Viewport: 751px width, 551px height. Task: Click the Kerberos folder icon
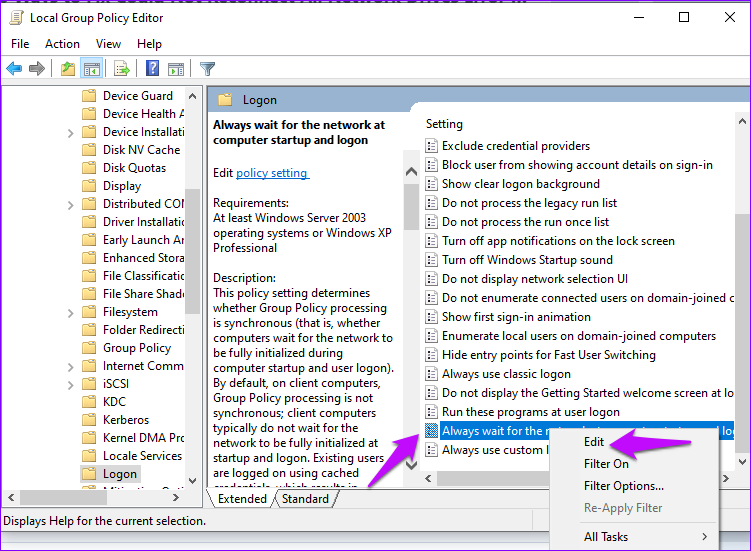click(x=89, y=420)
